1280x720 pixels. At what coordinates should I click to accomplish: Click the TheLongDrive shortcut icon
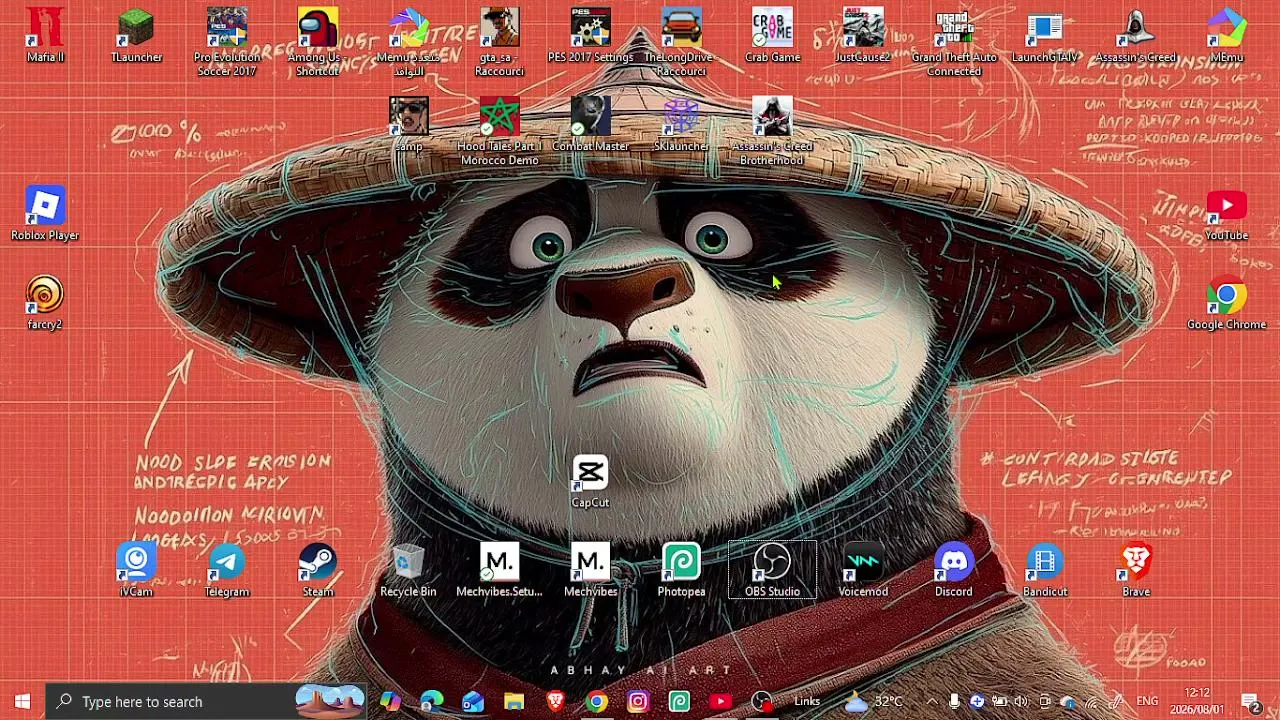click(x=681, y=42)
